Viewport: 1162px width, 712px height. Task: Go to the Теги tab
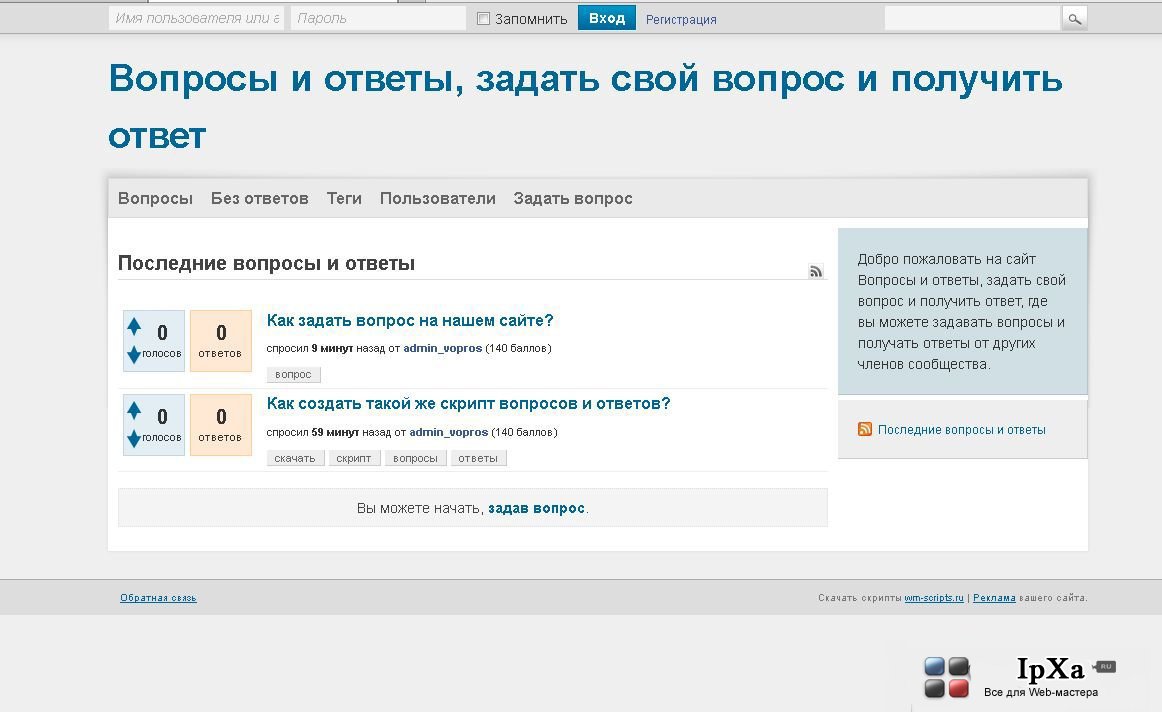(x=344, y=199)
